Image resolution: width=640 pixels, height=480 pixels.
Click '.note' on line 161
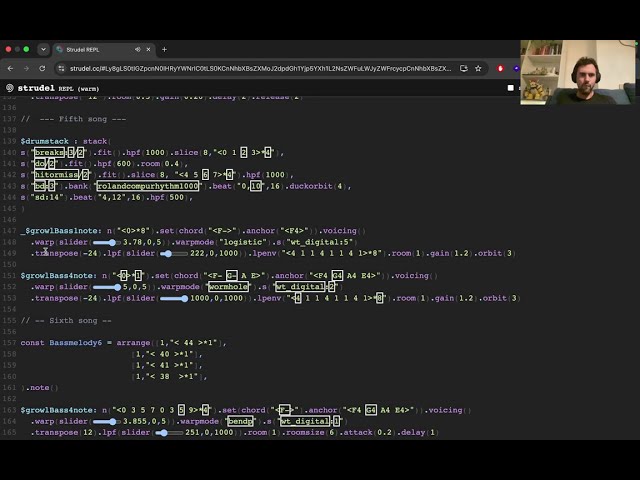tap(40, 388)
